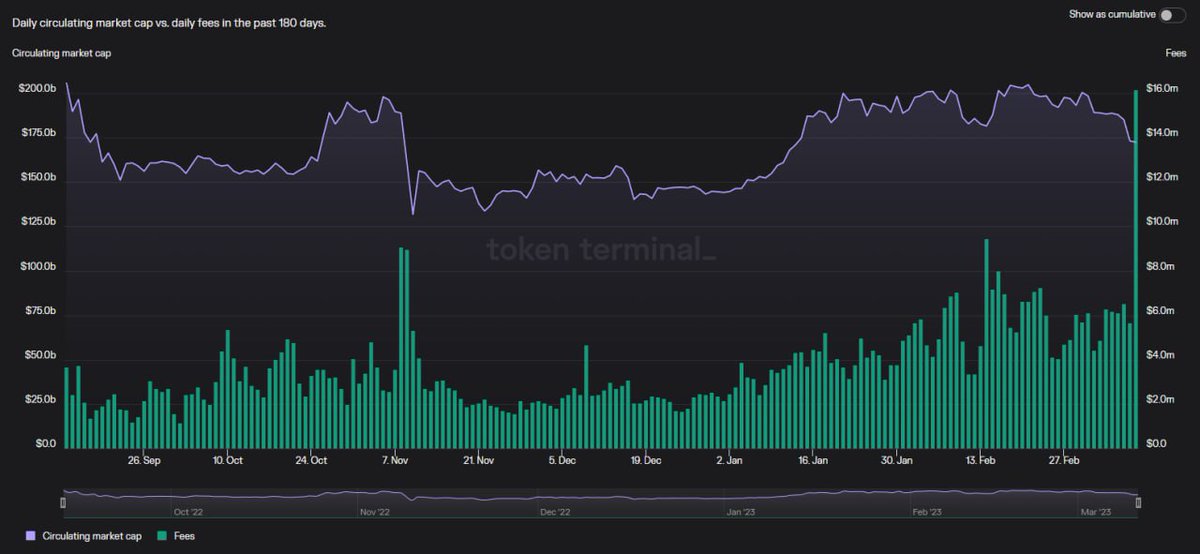Click the "$125.0b" market cap axis value

coord(37,222)
